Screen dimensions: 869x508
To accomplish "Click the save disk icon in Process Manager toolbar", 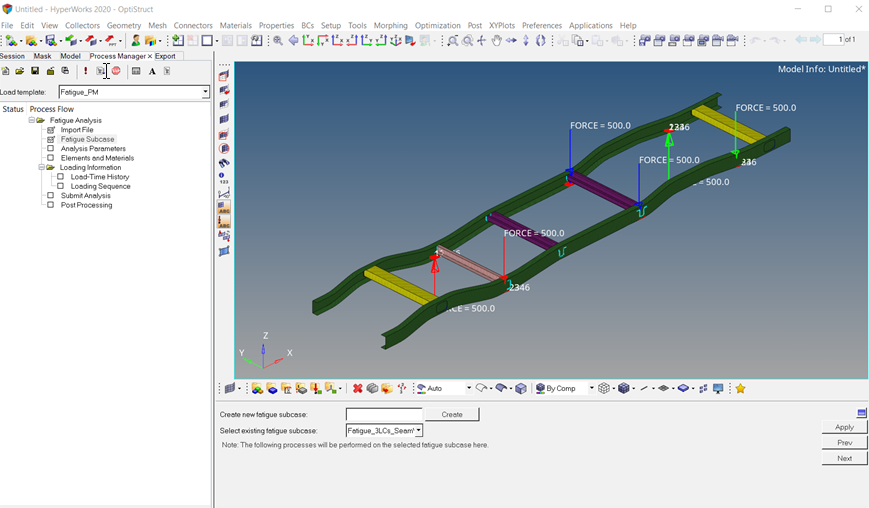I will coord(35,71).
